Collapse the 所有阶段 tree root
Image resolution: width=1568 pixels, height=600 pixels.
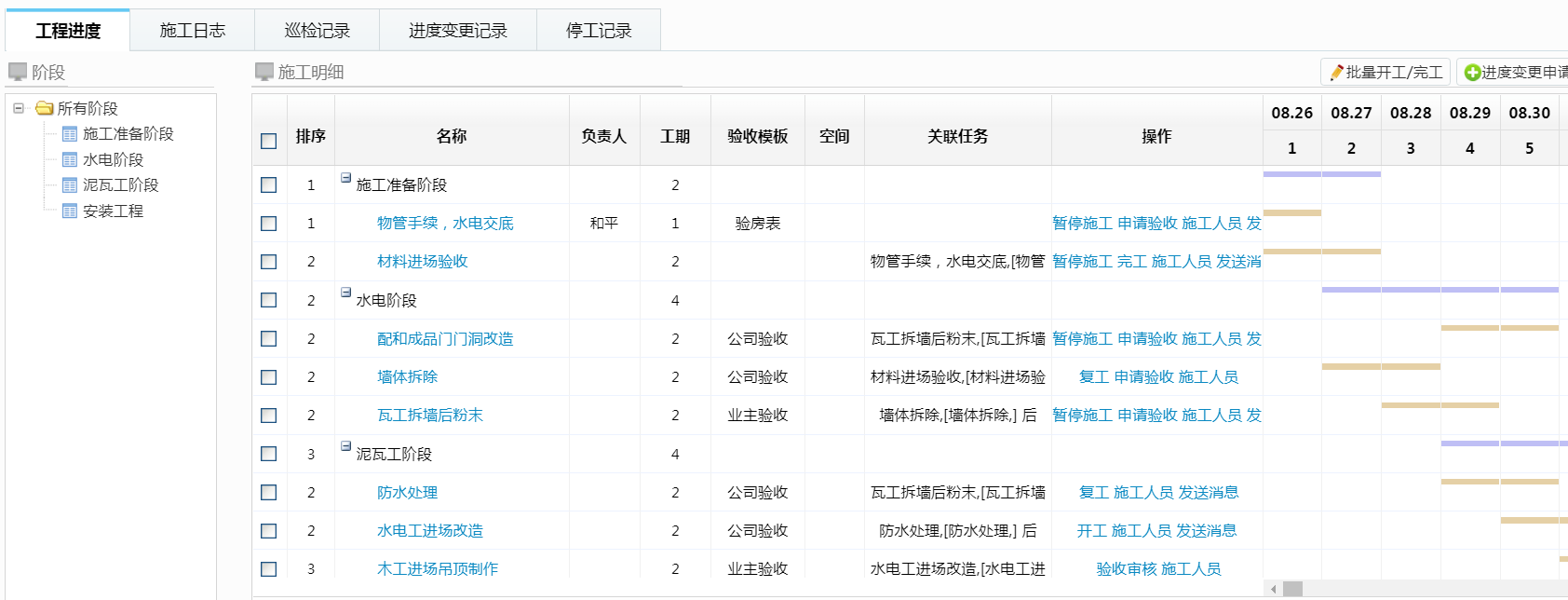coord(18,108)
